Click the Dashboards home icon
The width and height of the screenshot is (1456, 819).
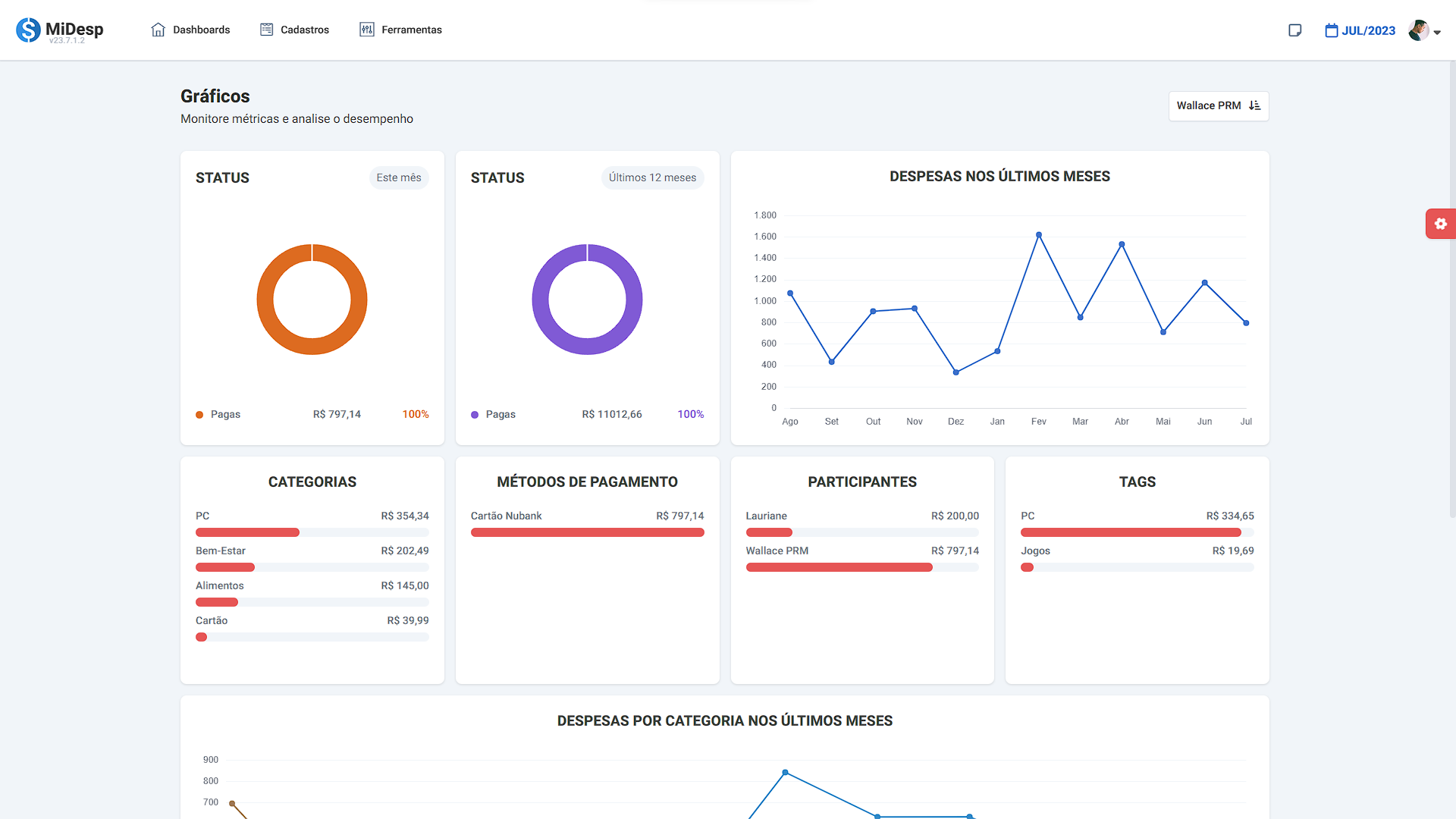tap(158, 30)
